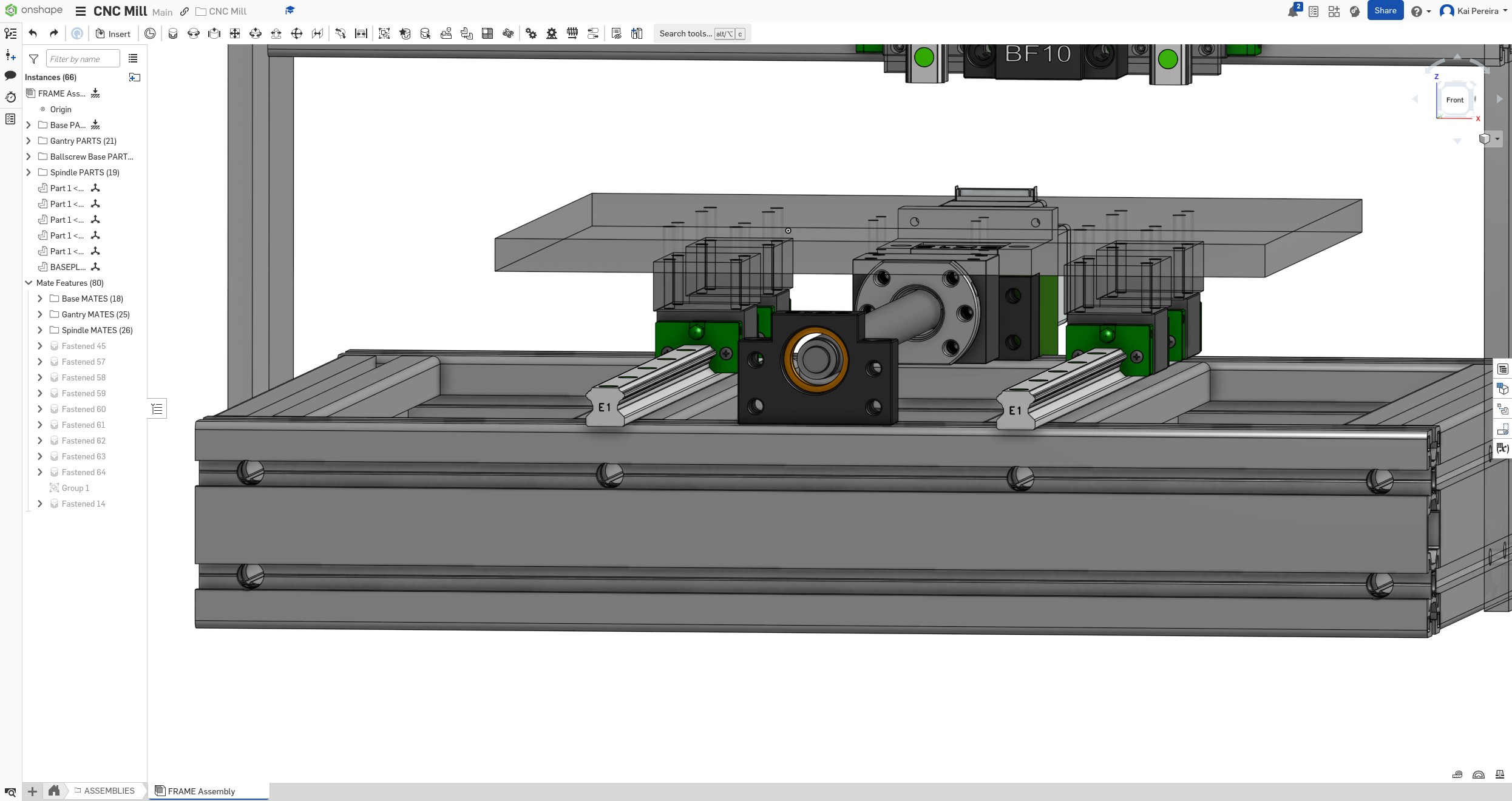Image resolution: width=1512 pixels, height=801 pixels.
Task: Toggle the structure list panel near viewport
Action: tap(157, 408)
